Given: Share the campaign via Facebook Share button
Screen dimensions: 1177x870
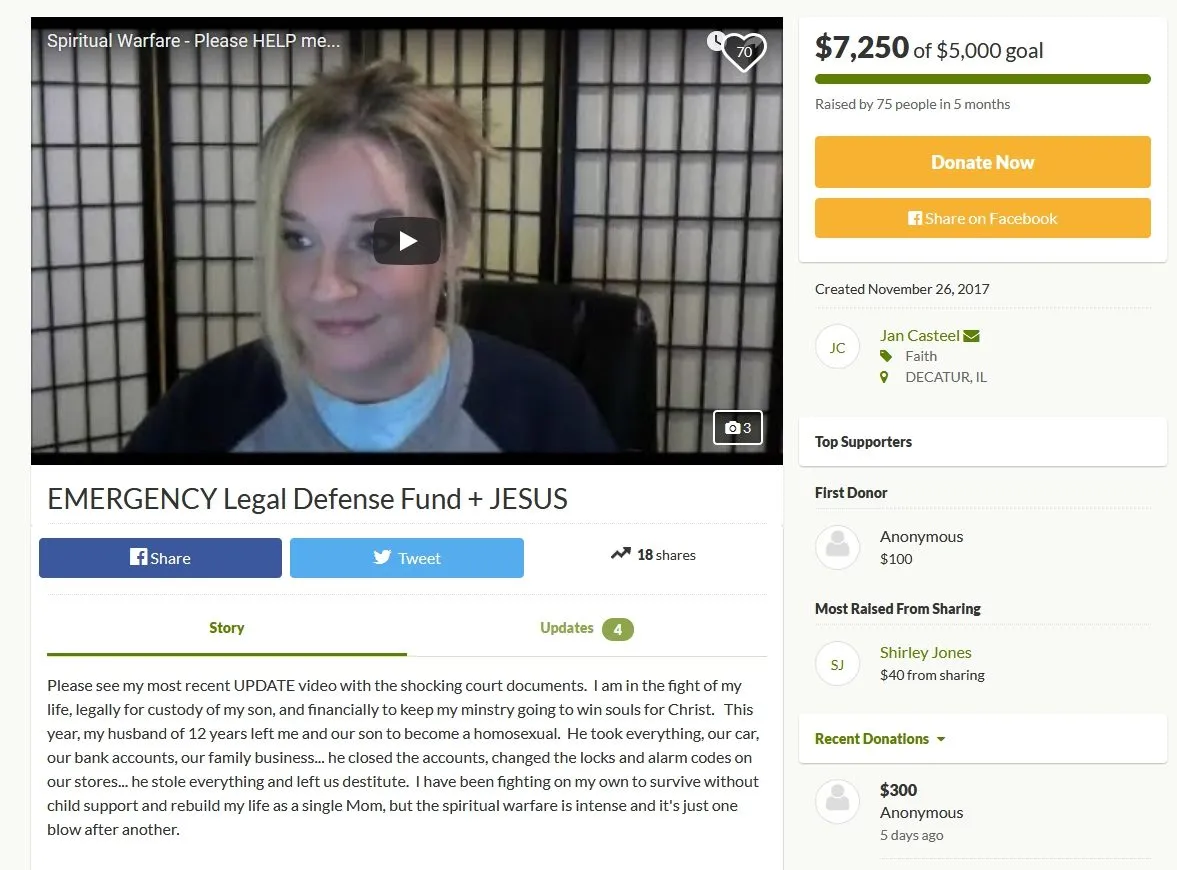Looking at the screenshot, I should point(161,558).
